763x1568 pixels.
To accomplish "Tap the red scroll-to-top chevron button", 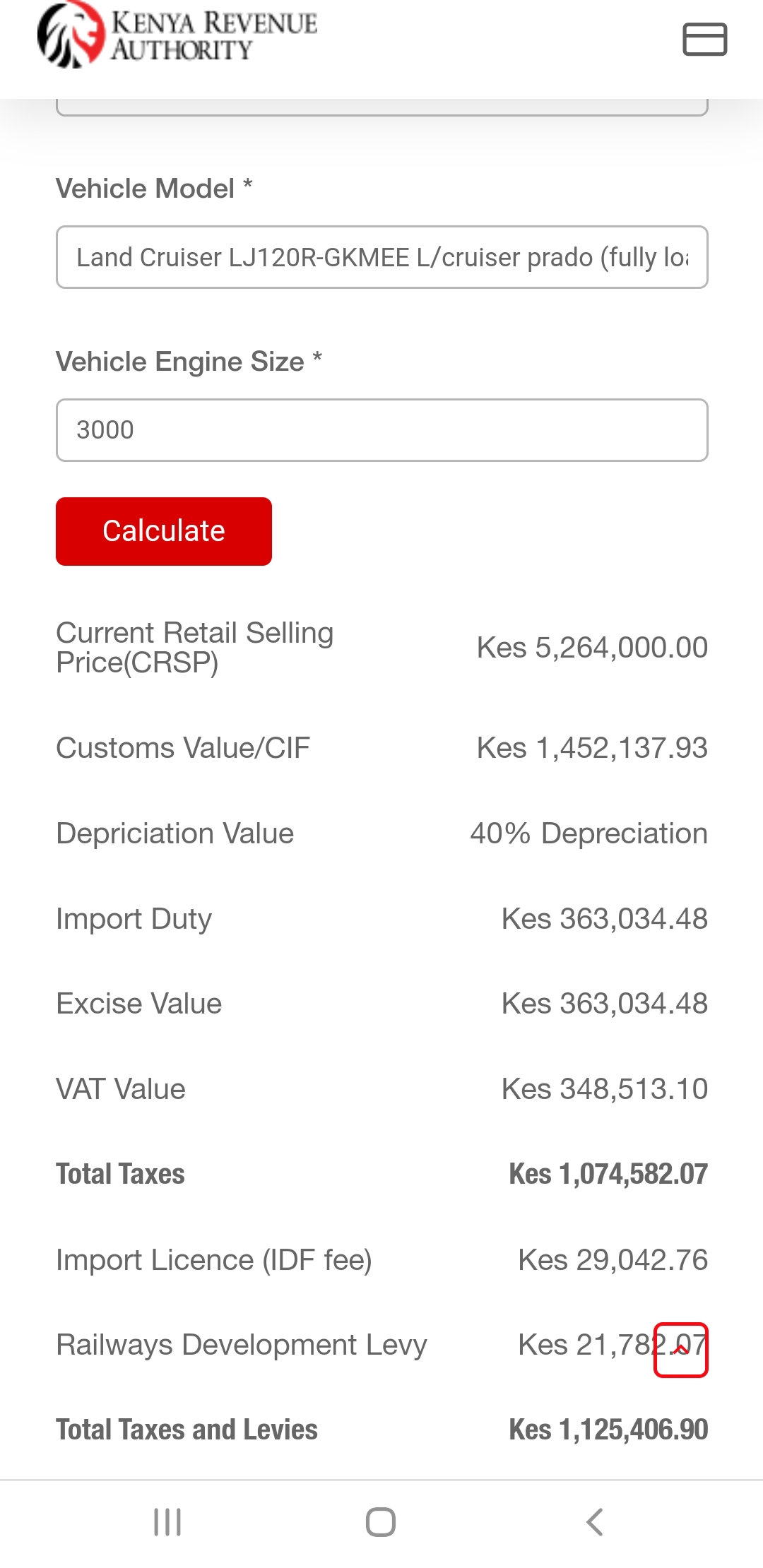I will 681,1350.
